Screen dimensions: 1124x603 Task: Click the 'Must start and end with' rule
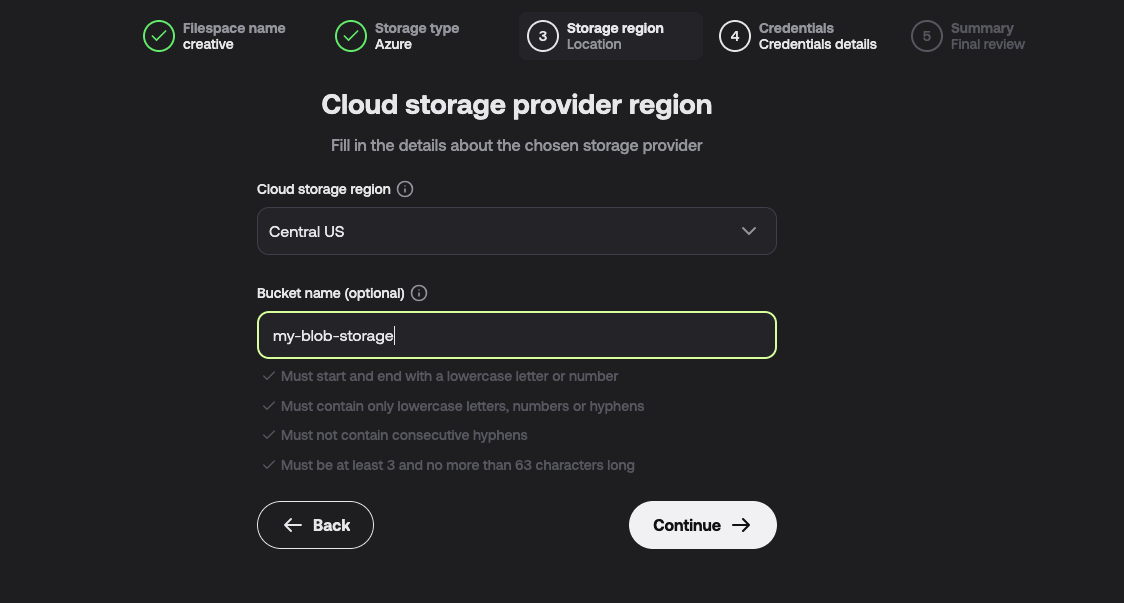(x=449, y=376)
